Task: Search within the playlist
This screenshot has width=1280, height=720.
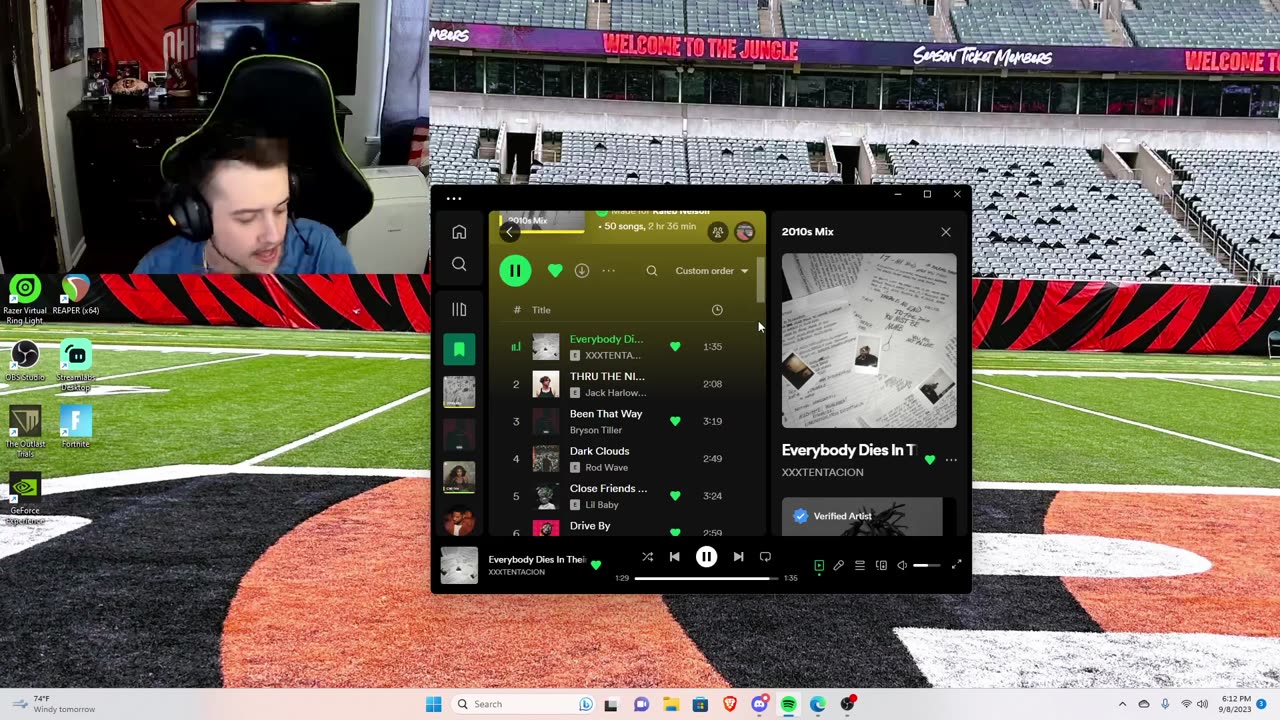Action: [652, 271]
